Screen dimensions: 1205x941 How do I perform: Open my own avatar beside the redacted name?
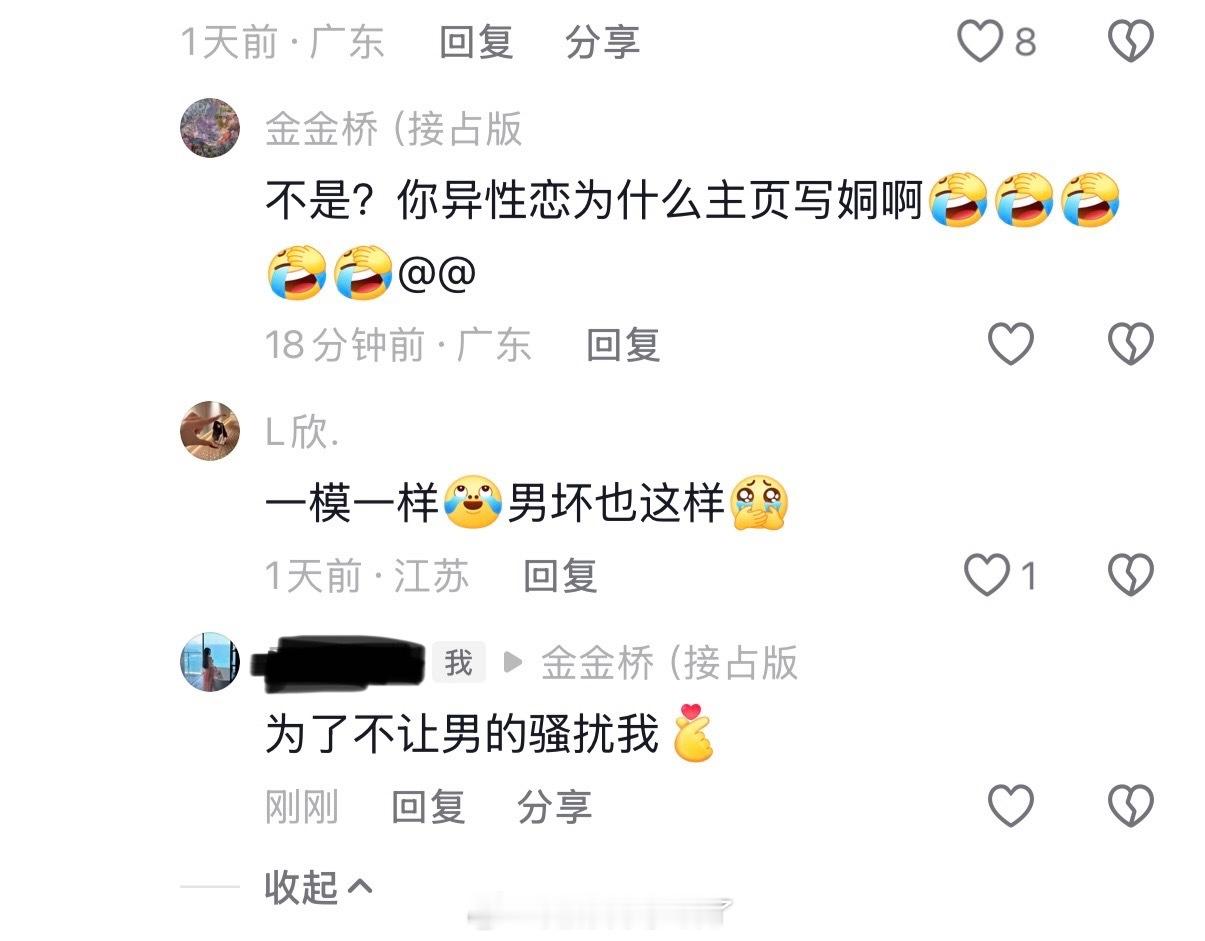coord(210,661)
